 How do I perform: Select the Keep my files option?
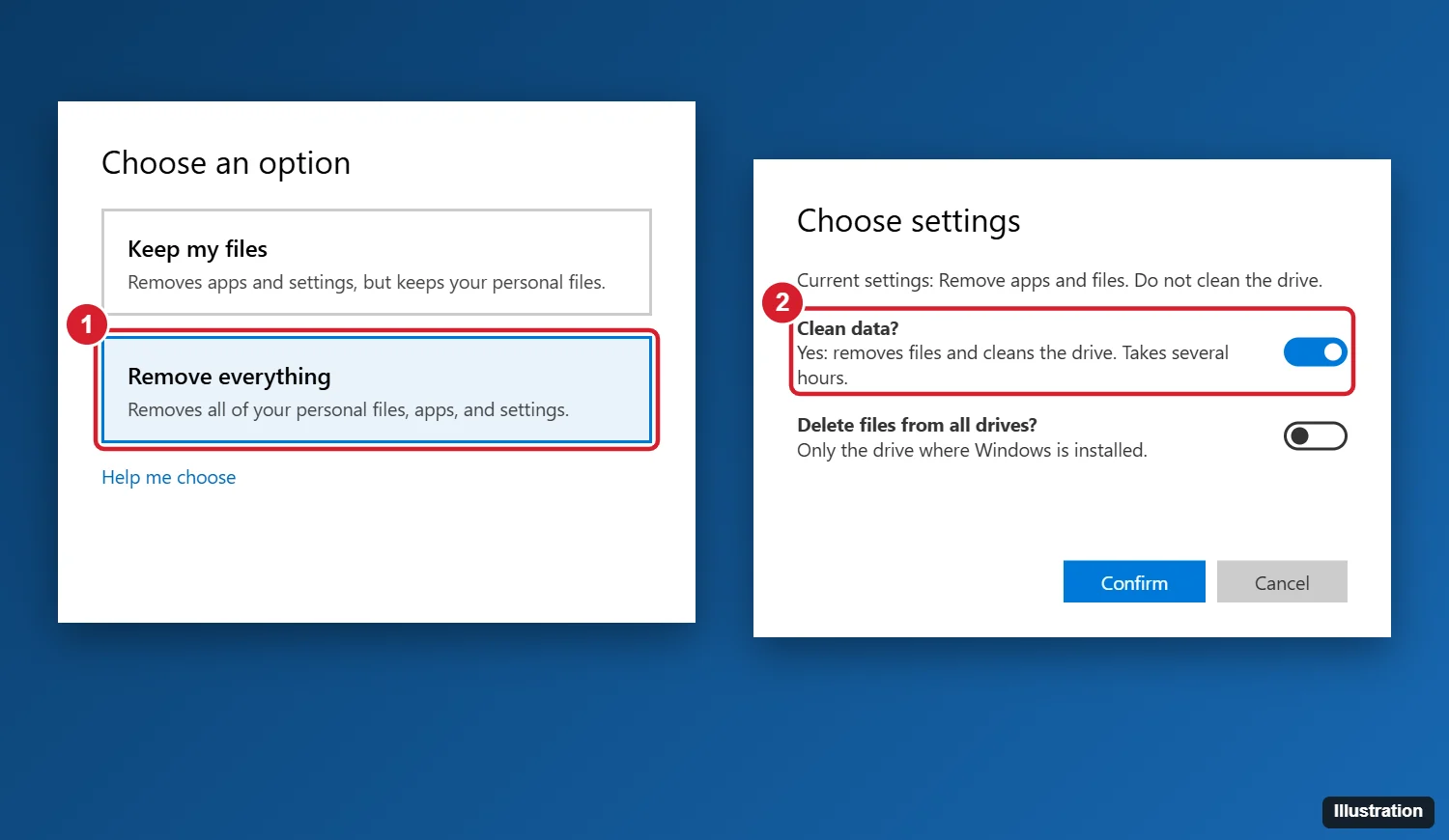(377, 262)
